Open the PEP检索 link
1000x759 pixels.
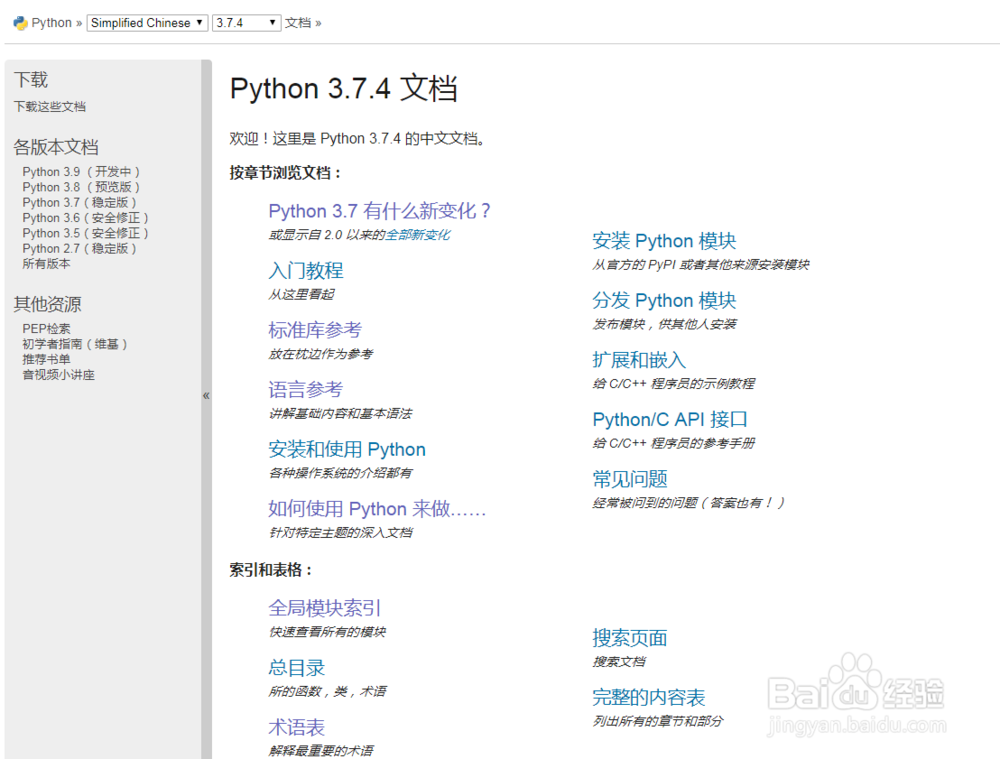pos(47,328)
